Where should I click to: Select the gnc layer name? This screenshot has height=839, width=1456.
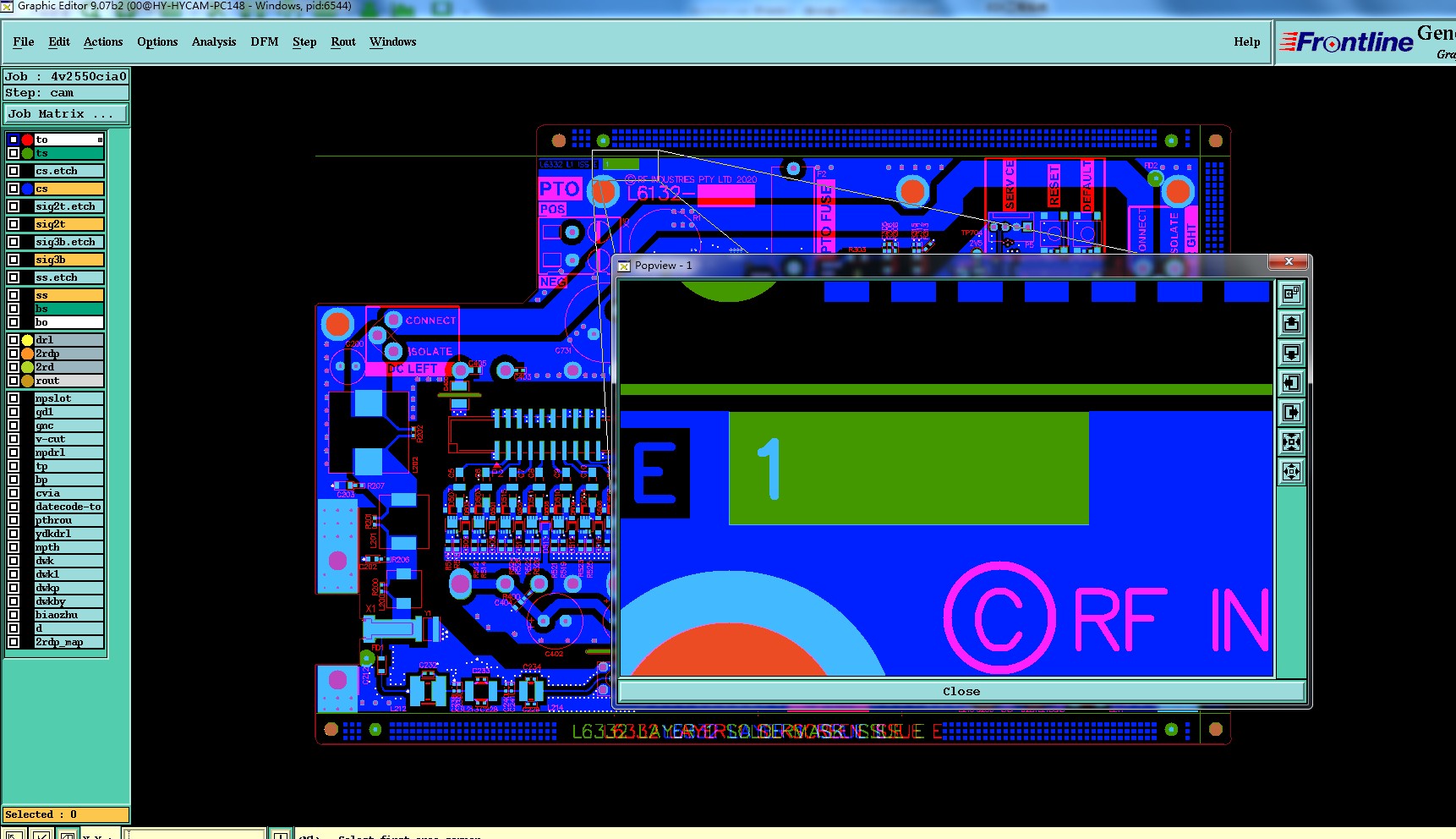69,425
